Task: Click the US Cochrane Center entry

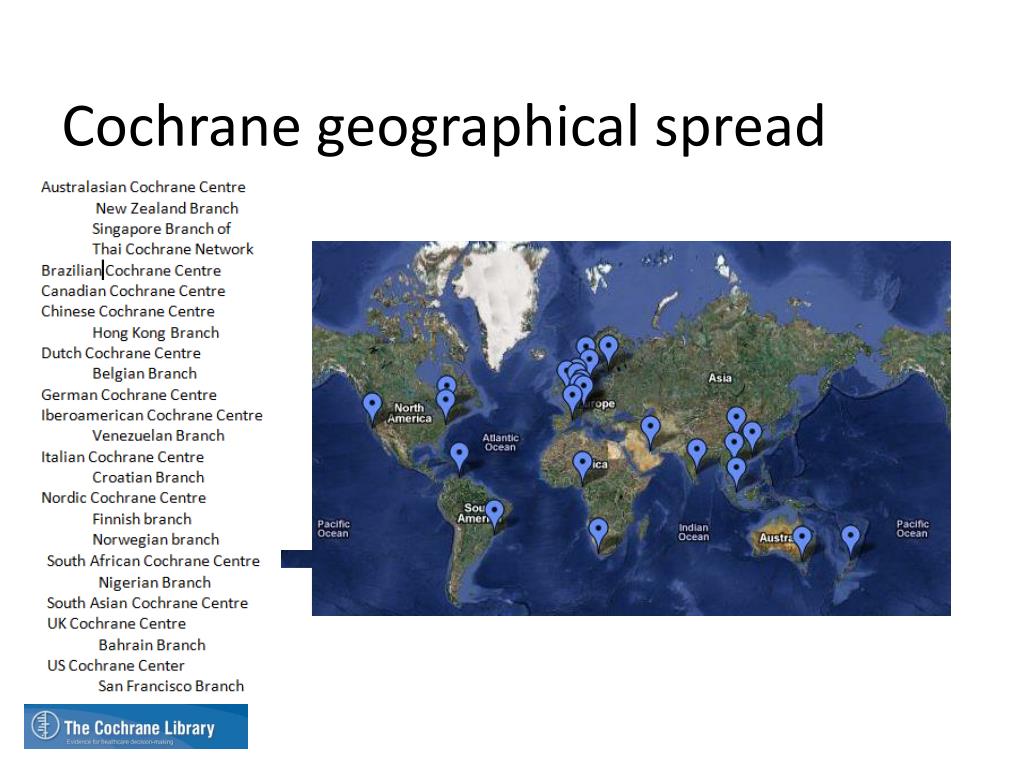Action: tap(116, 665)
